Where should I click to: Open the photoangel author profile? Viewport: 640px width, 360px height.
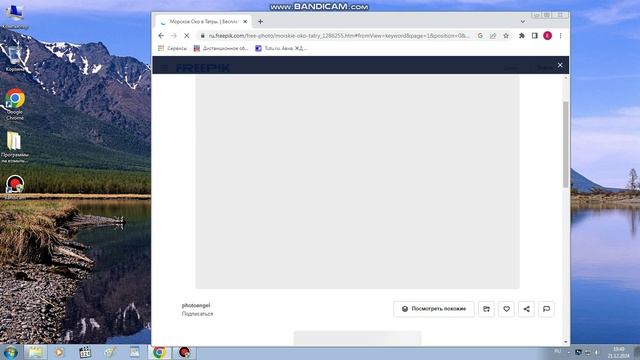pyautogui.click(x=196, y=305)
